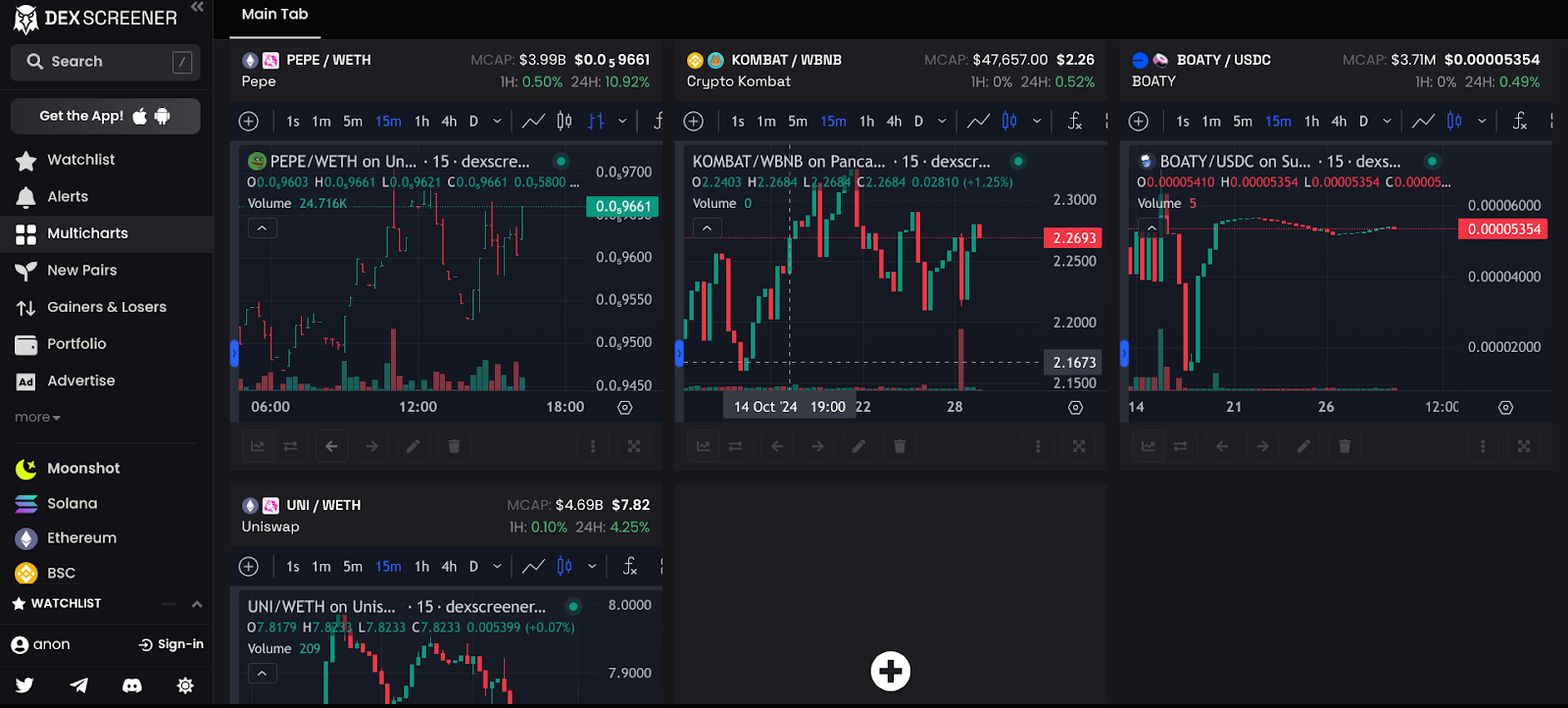1568x708 pixels.
Task: Click back arrow under PEPE chart
Action: [x=331, y=446]
